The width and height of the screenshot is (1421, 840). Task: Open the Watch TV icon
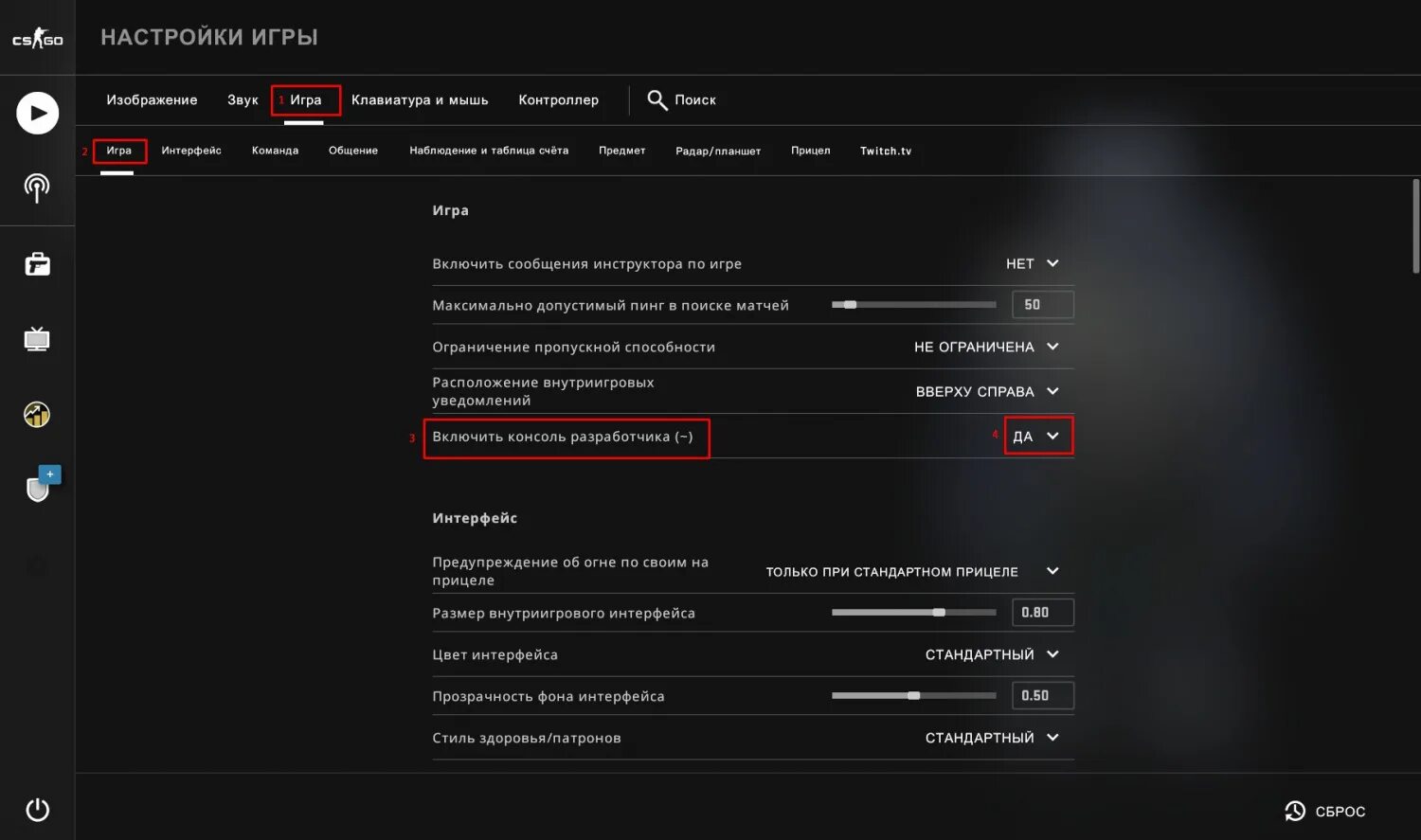37,338
